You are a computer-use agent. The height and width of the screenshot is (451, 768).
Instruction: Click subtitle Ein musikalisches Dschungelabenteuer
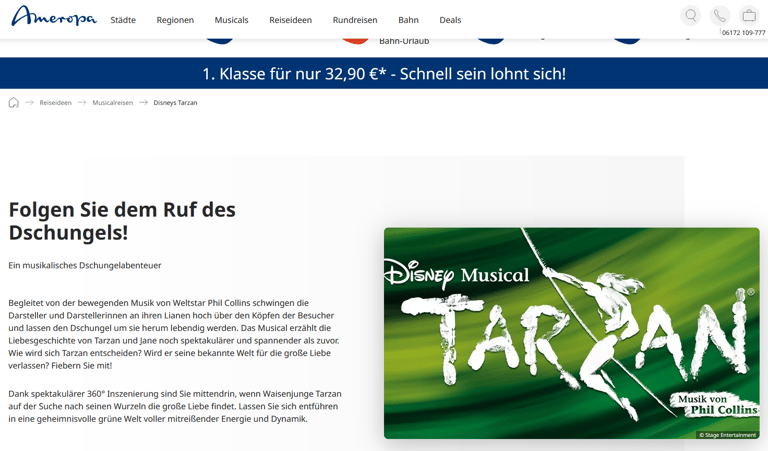[x=85, y=265]
